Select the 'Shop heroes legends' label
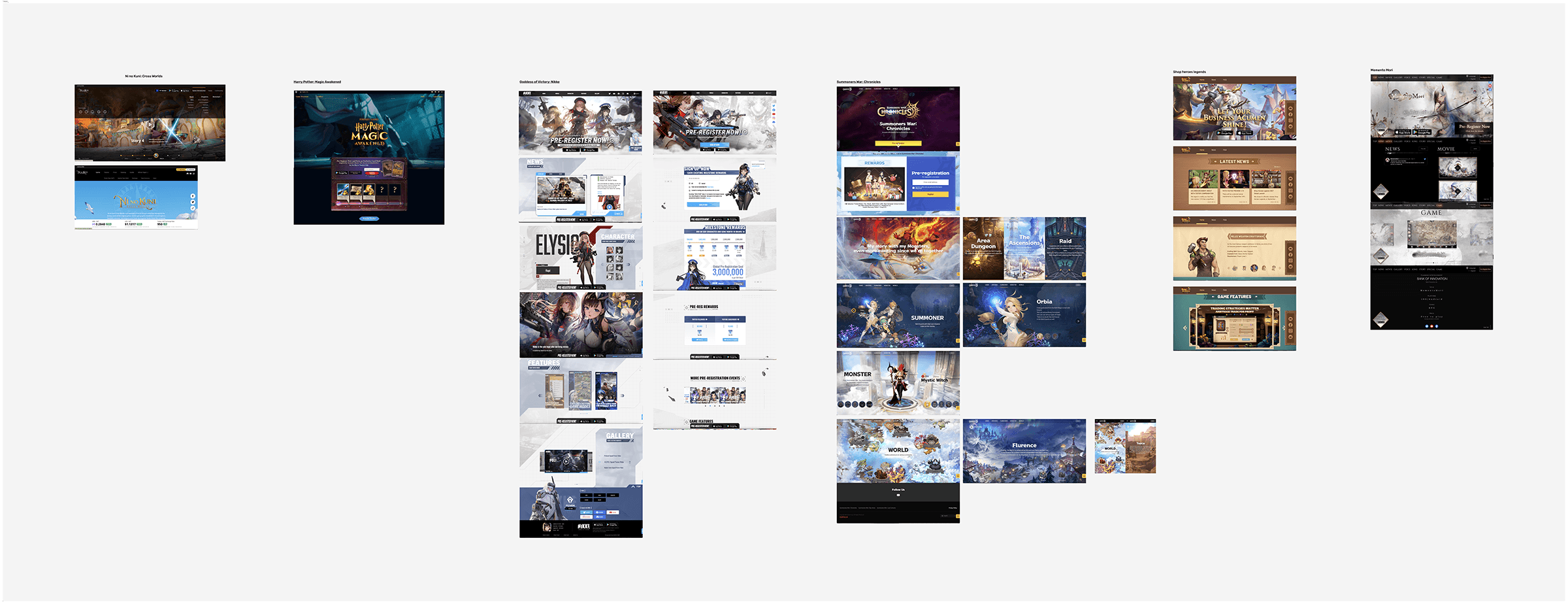Image resolution: width=1568 pixels, height=604 pixels. pyautogui.click(x=1190, y=72)
